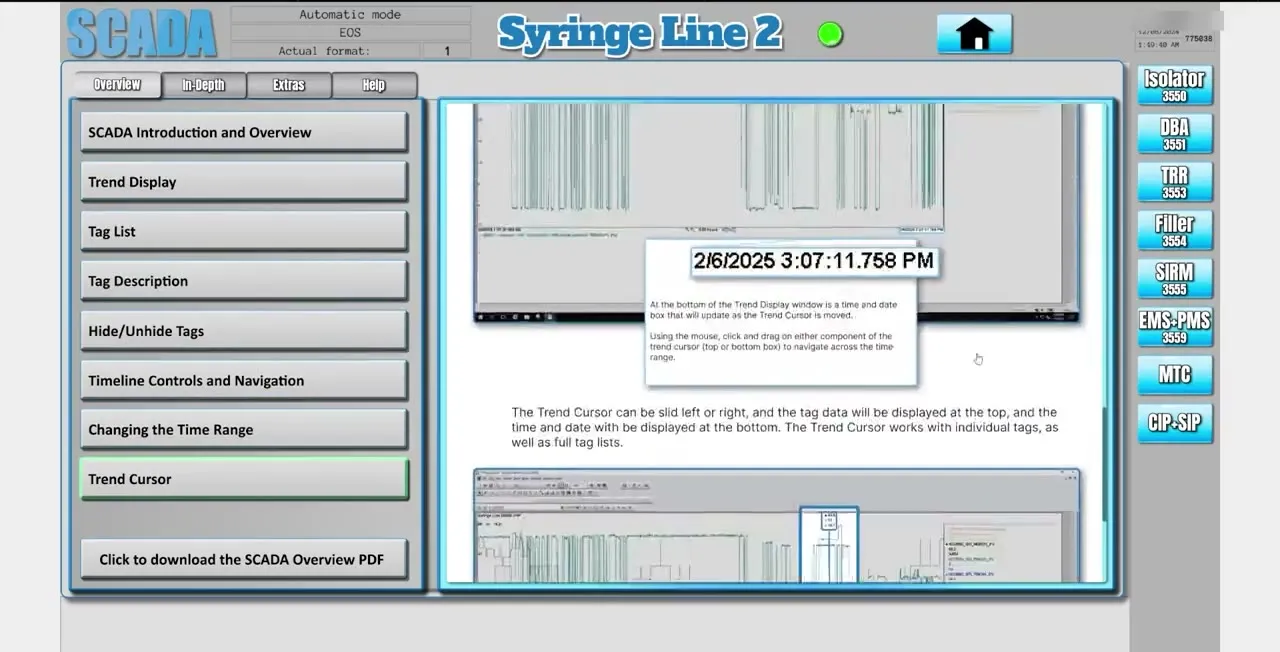This screenshot has width=1280, height=652.
Task: Open SCADA Introduction and Overview topic
Action: [x=244, y=132]
